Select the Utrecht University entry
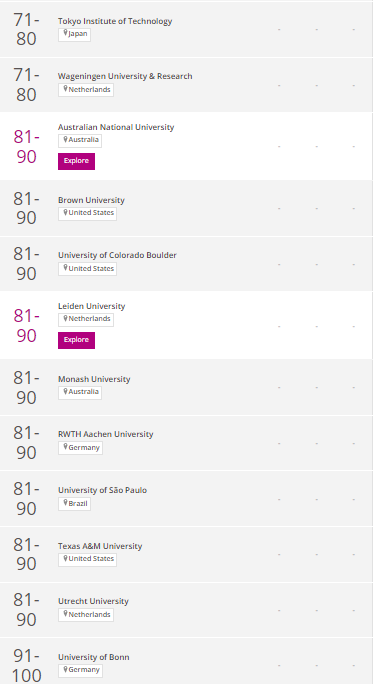The width and height of the screenshot is (374, 684). pos(93,601)
